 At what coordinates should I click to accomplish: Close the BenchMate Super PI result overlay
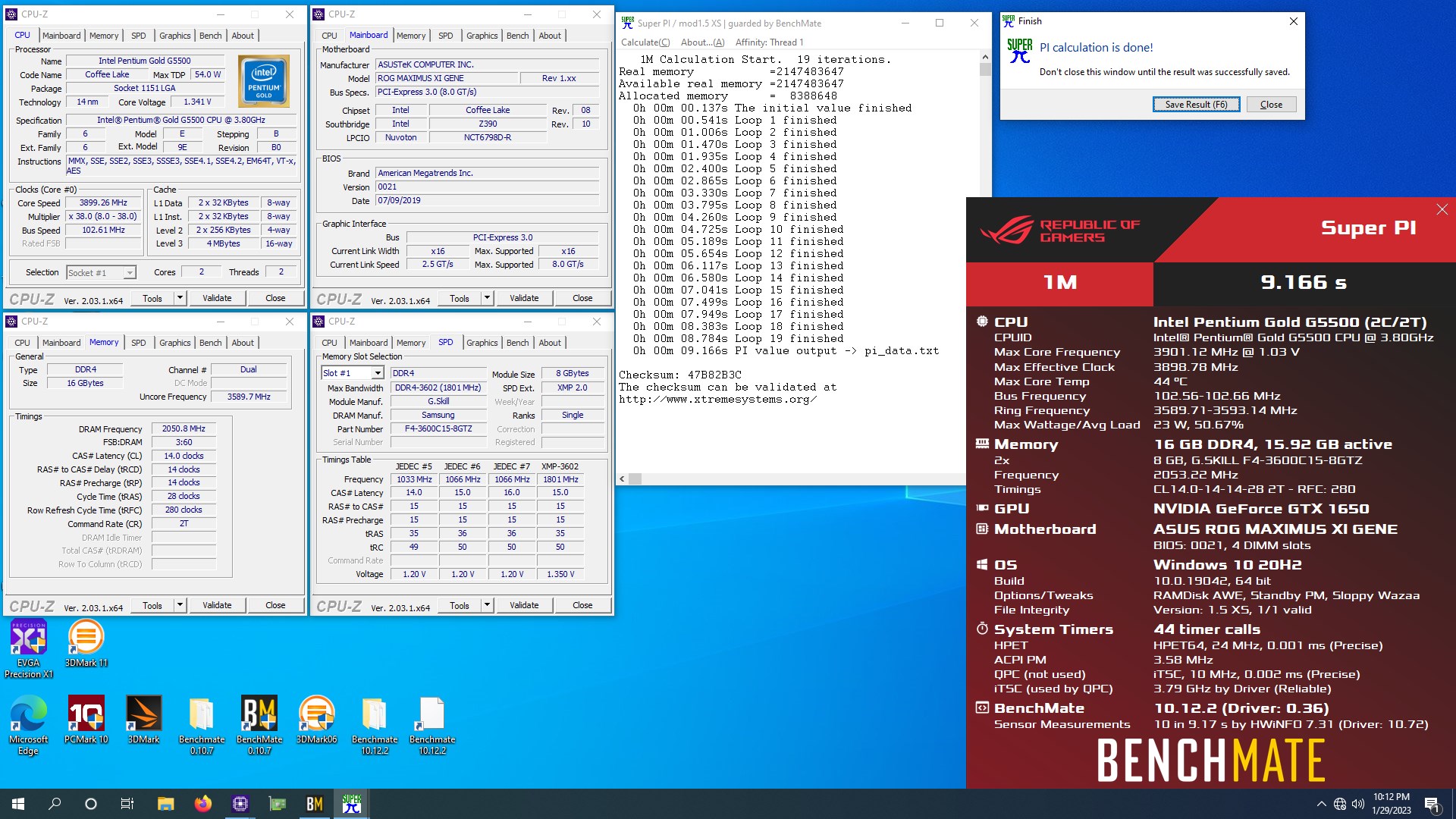(1442, 209)
